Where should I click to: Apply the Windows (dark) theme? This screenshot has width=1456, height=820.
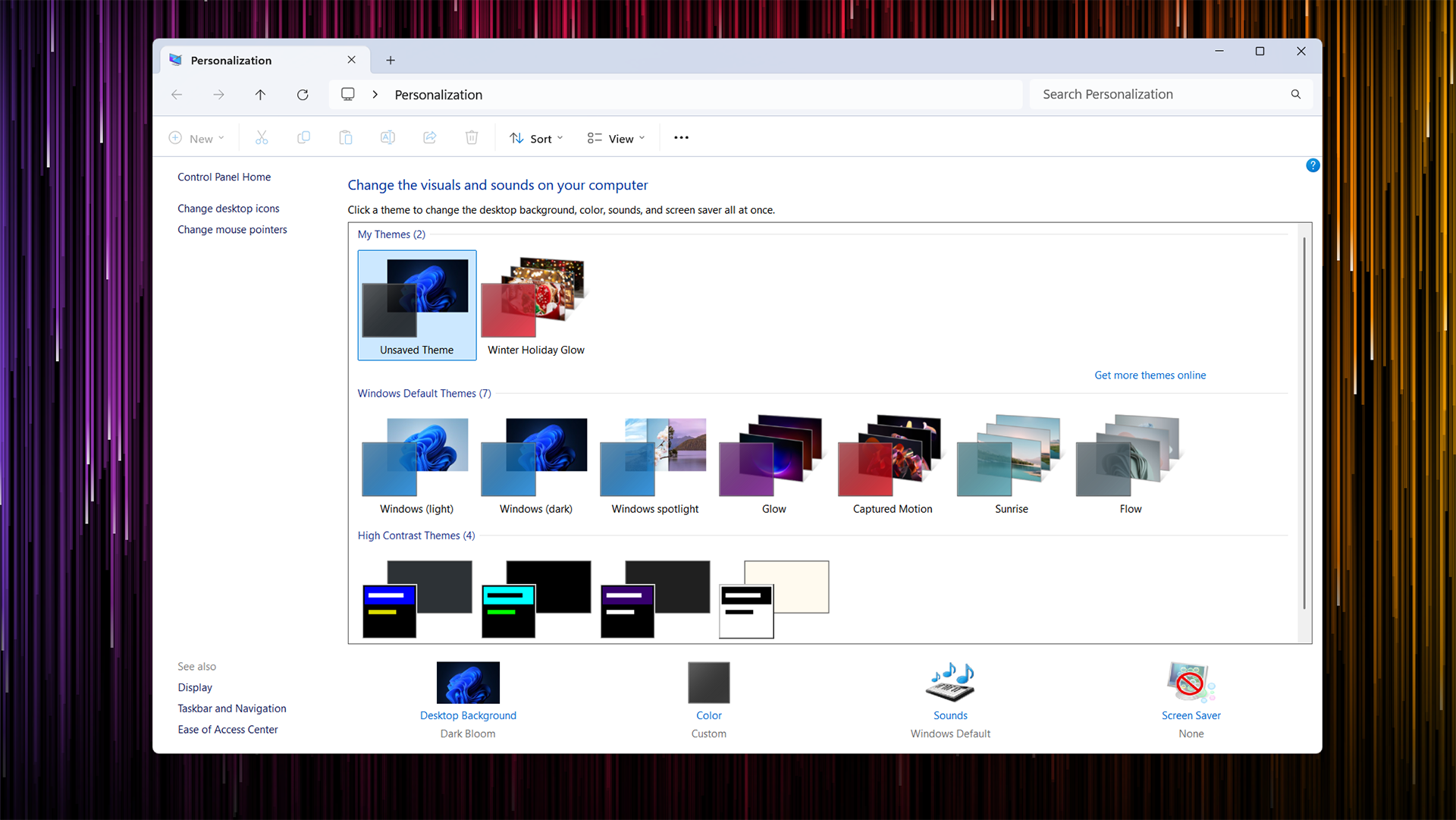coord(535,464)
